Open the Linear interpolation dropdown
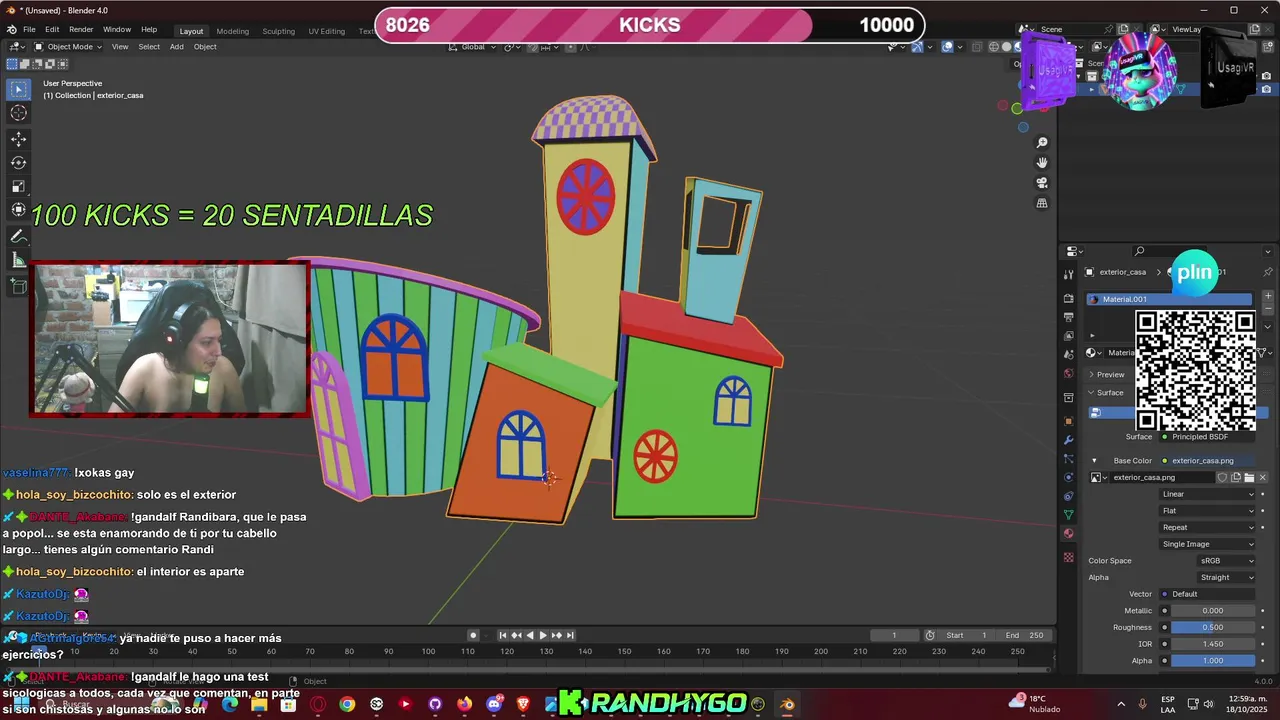This screenshot has height=720, width=1280. point(1207,494)
